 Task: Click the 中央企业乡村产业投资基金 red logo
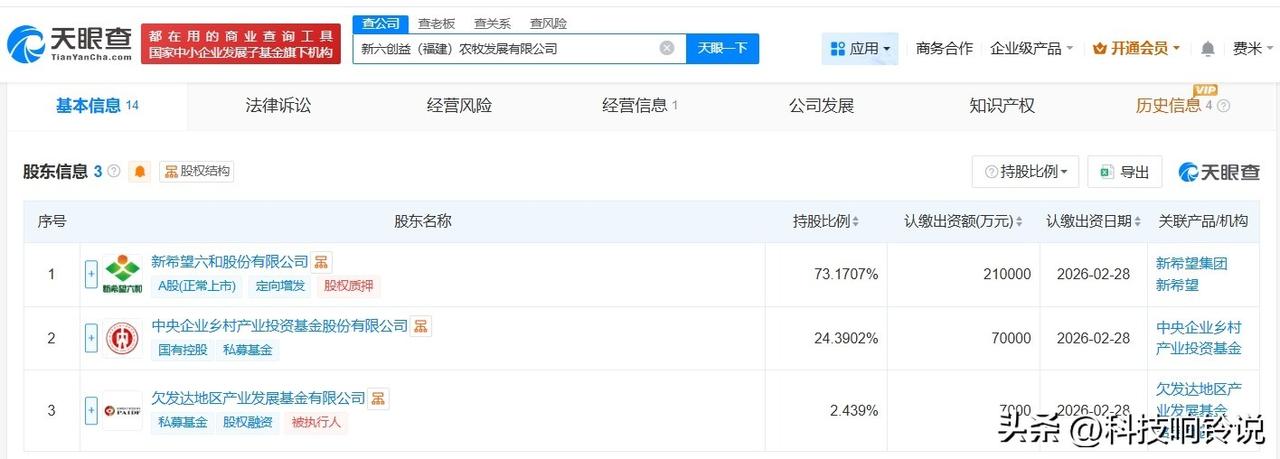[123, 338]
